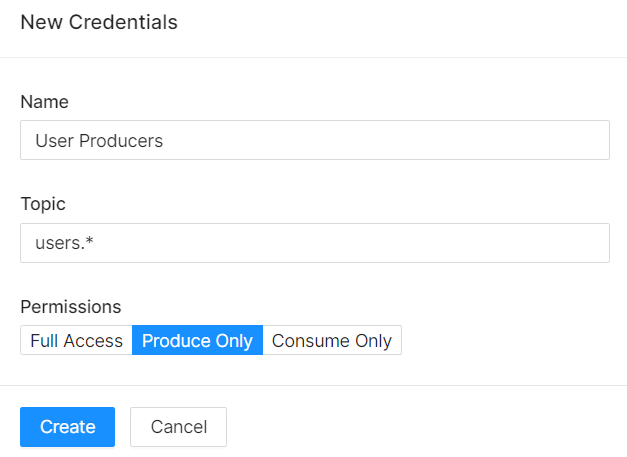Focus the Name field containing User Producers
Image resolution: width=627 pixels, height=457 pixels.
315,140
